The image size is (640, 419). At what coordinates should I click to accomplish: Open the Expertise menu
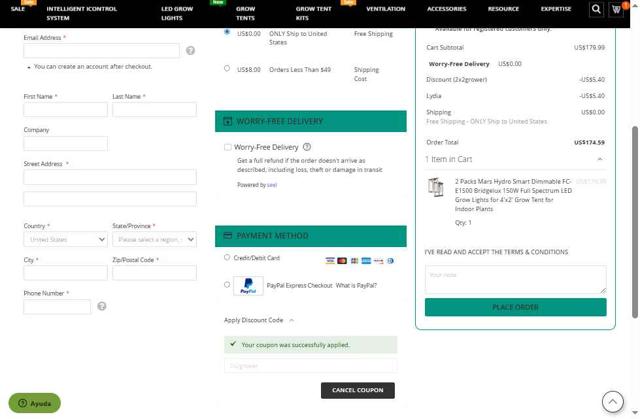tap(556, 9)
